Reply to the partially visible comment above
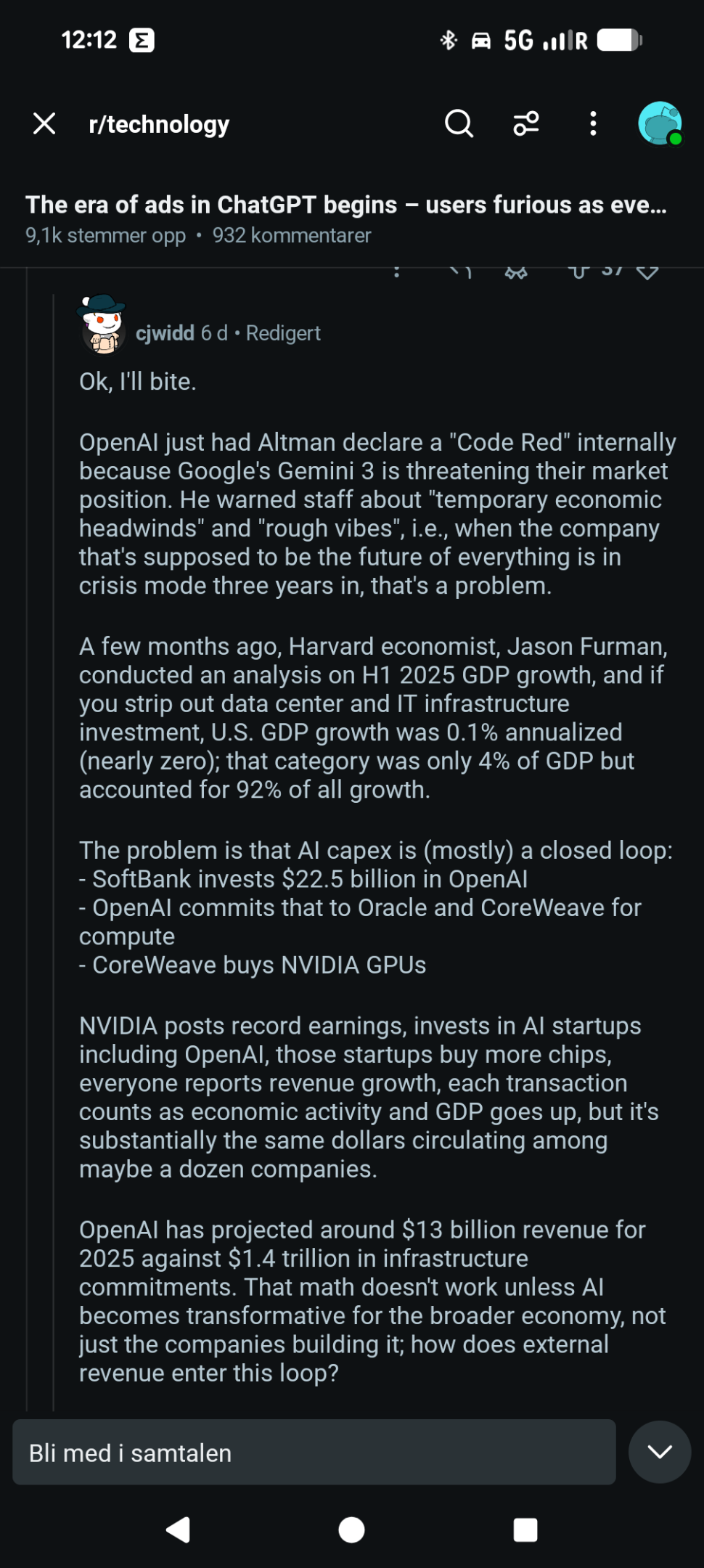Screen dimensions: 704x1568 (460, 272)
